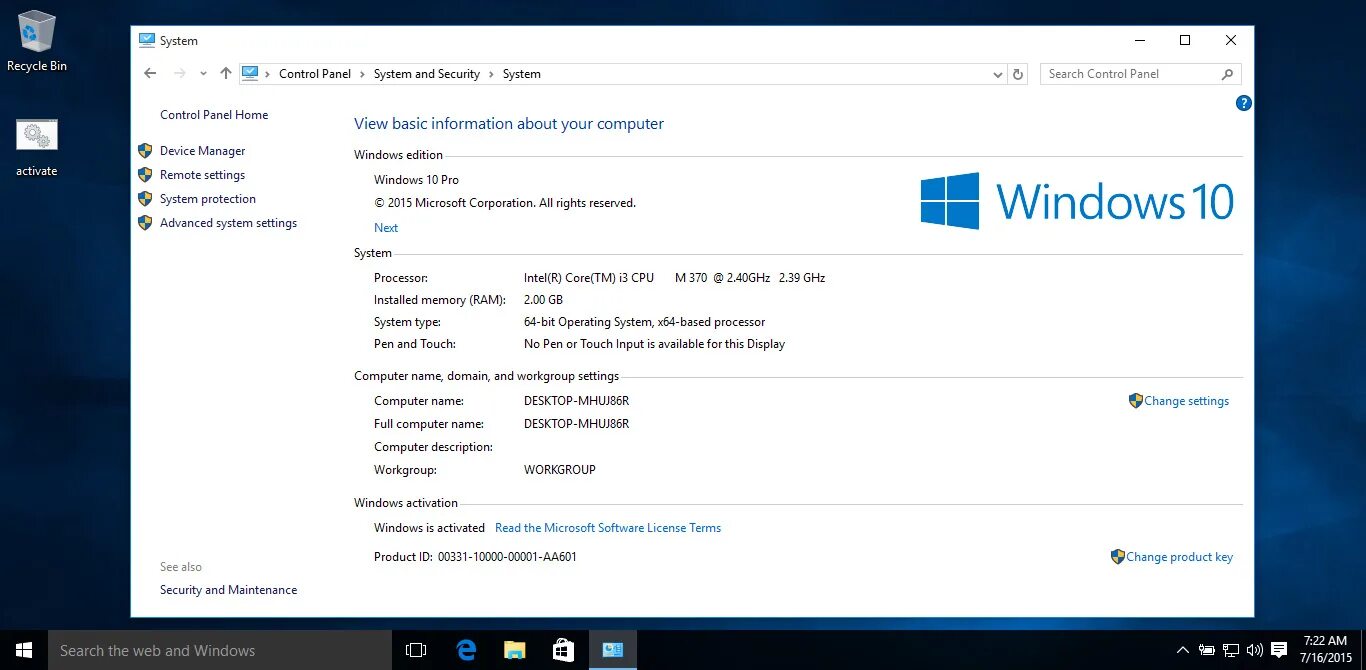Click the WORKGROUP value
1366x670 pixels.
point(559,470)
